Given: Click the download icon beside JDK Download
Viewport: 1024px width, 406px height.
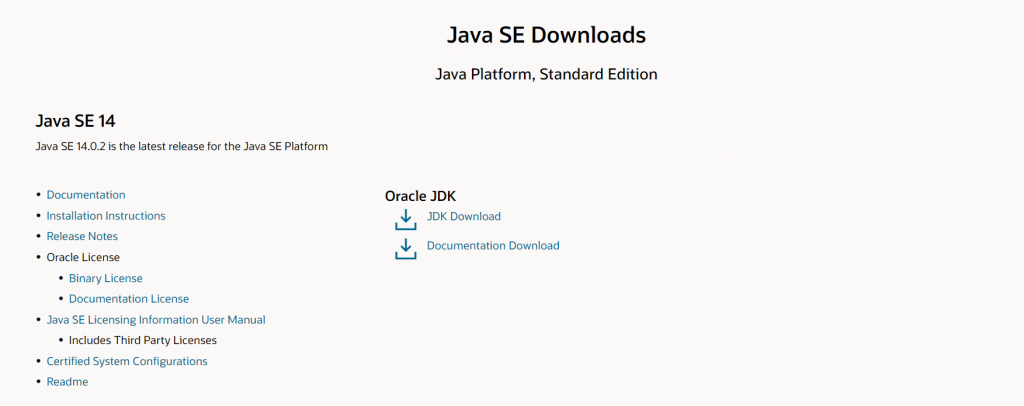Looking at the screenshot, I should (x=406, y=219).
